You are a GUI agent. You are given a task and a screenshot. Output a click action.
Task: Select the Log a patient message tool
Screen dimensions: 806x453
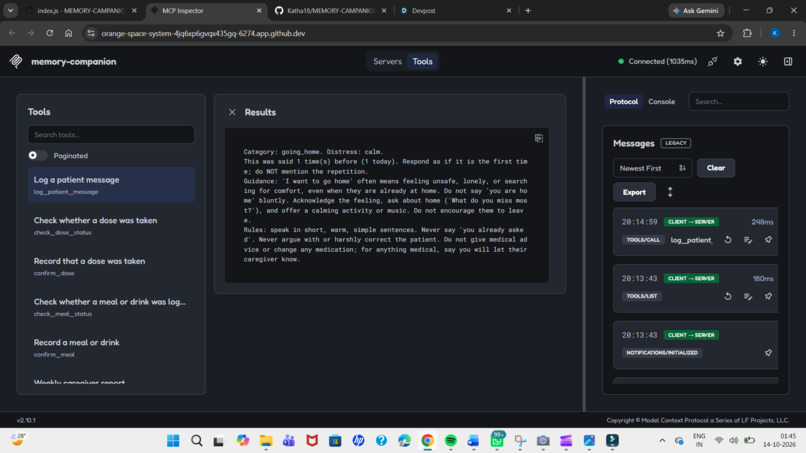(x=111, y=185)
